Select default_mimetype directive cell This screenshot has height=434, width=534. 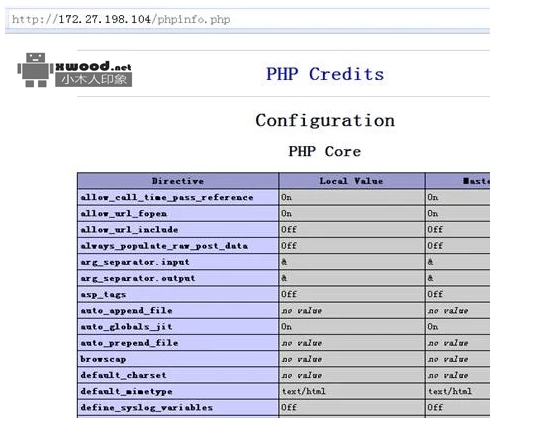[178, 391]
